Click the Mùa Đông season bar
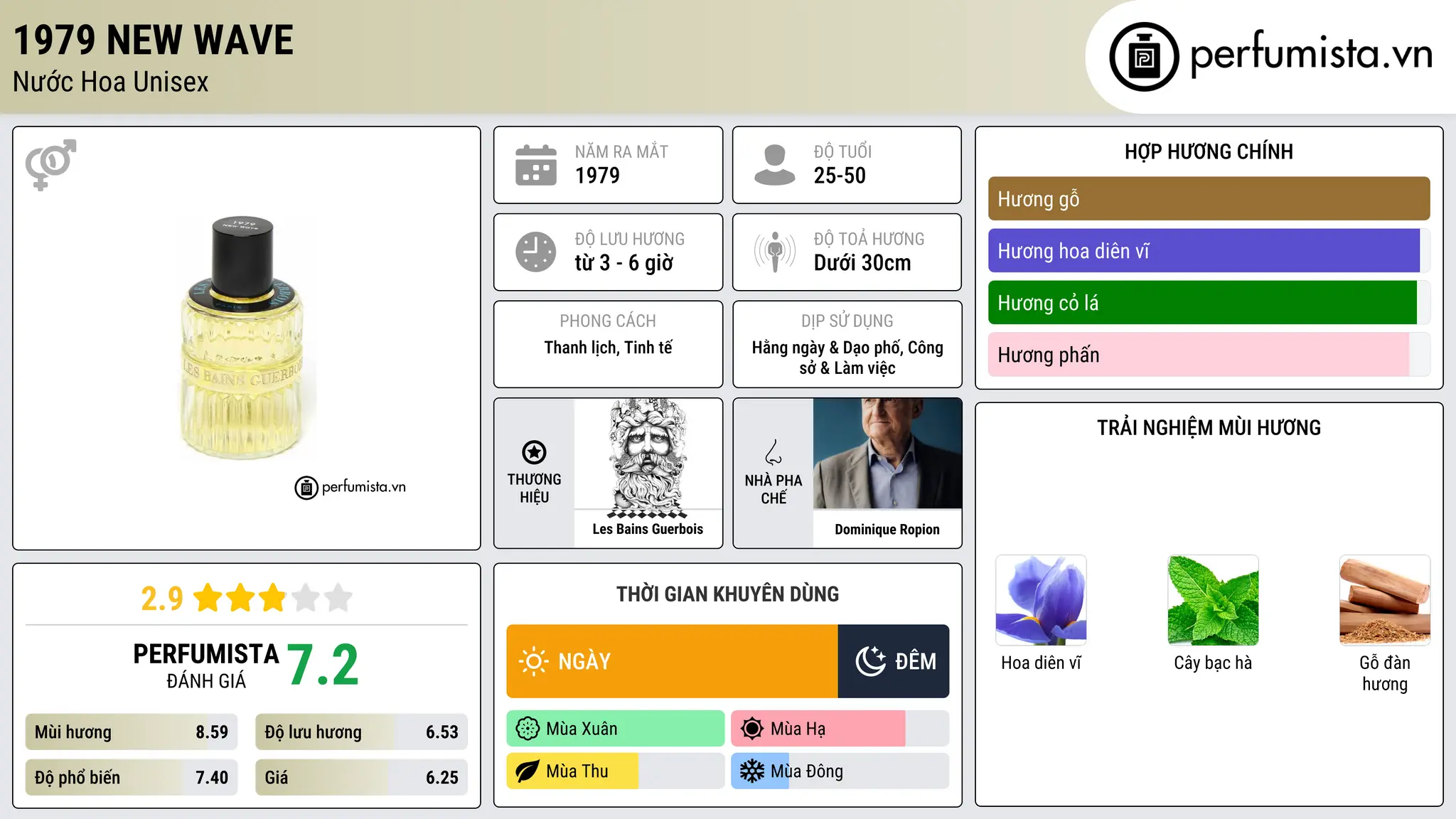Image resolution: width=1456 pixels, height=819 pixels. [840, 771]
